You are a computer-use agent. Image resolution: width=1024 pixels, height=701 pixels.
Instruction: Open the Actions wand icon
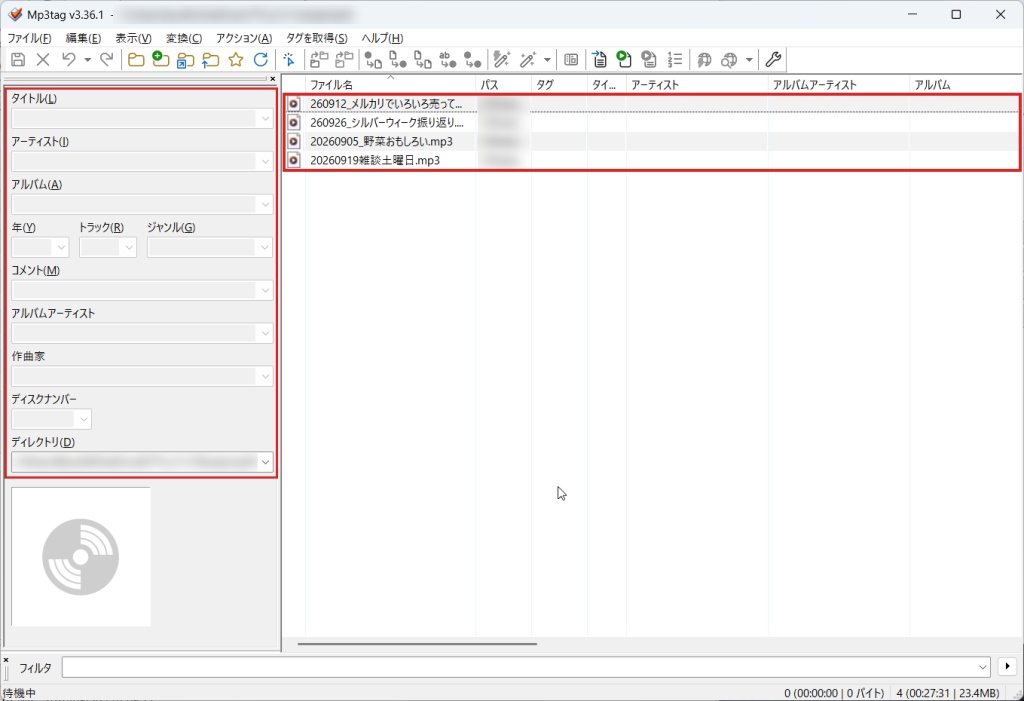[502, 60]
